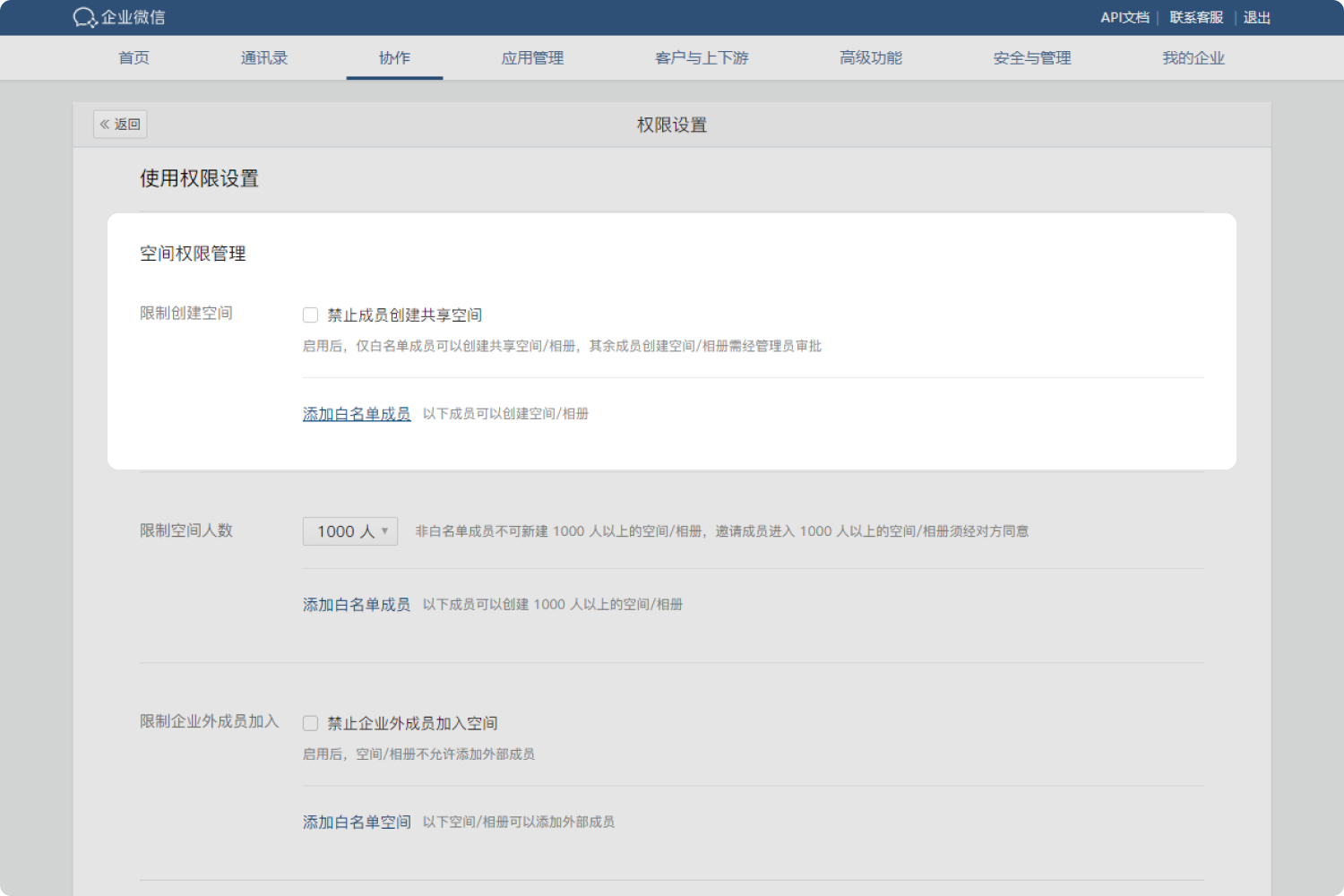Click 添加白名单成员 under 限制创建空间
The width and height of the screenshot is (1344, 896).
click(x=356, y=413)
